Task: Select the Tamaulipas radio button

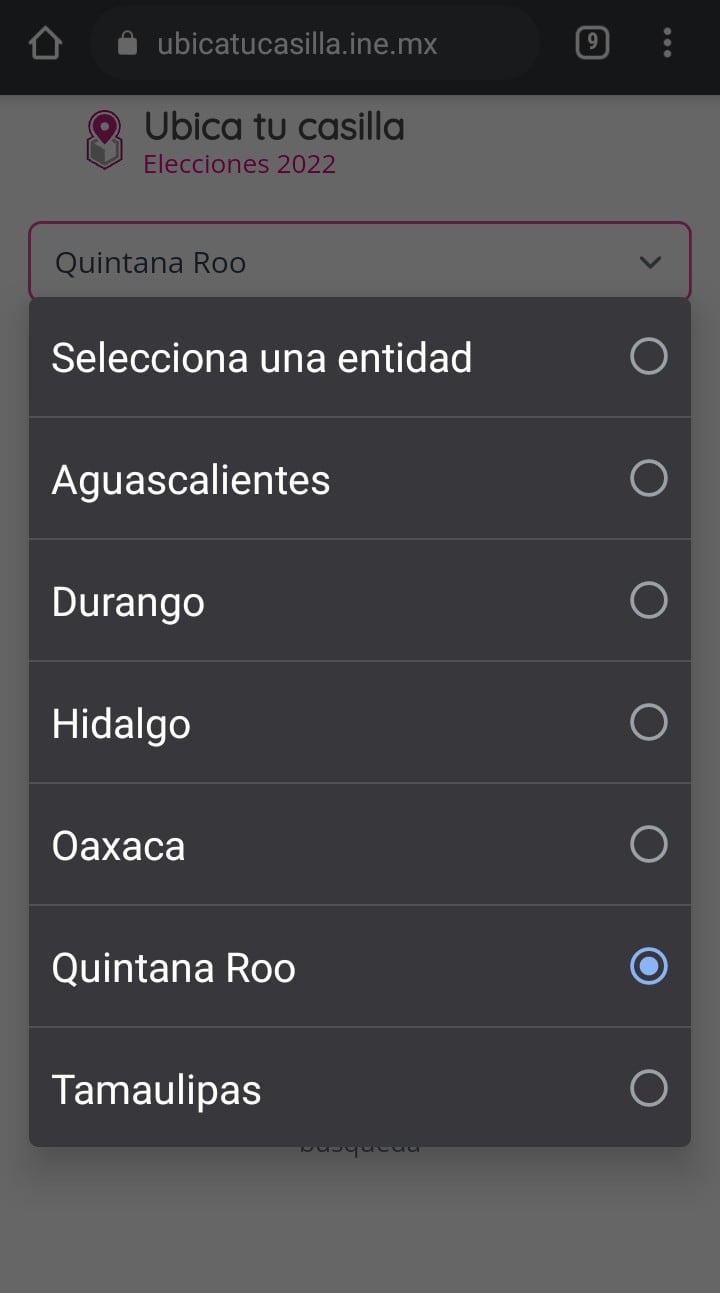Action: (648, 1089)
